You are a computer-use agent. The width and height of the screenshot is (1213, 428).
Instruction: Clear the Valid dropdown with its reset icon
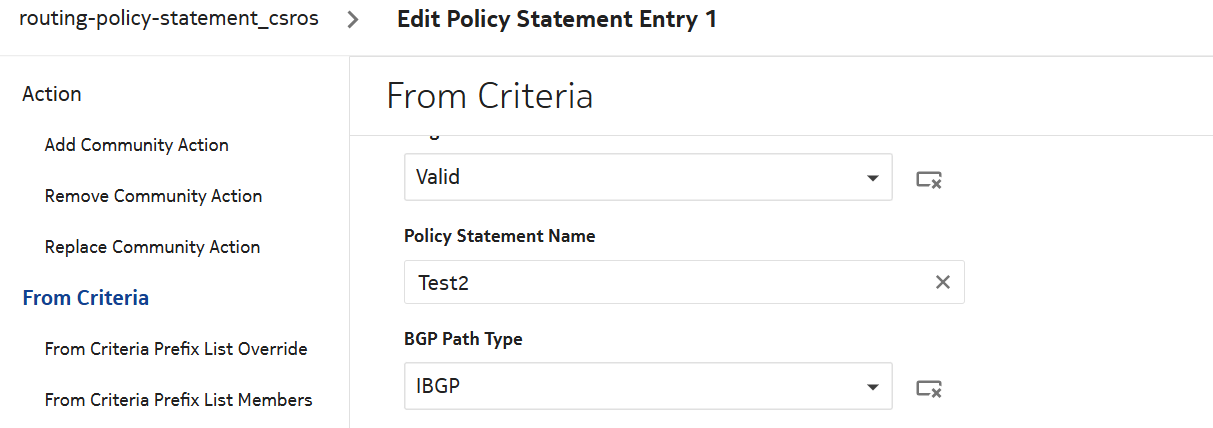[x=929, y=179]
